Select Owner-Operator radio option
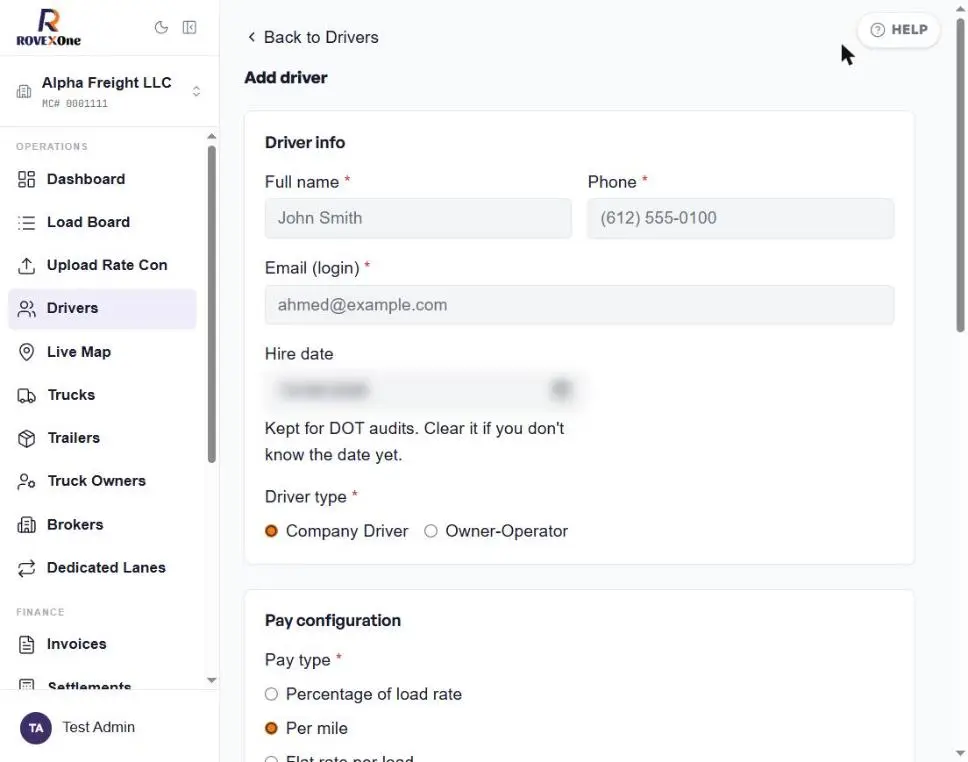This screenshot has height=762, width=968. coord(431,531)
